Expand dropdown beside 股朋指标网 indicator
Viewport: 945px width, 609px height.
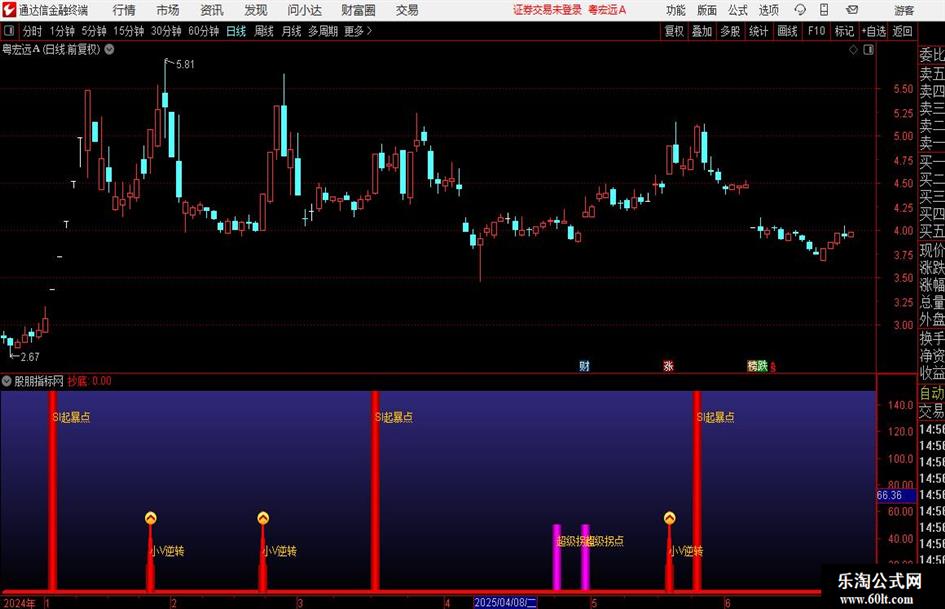pos(7,381)
